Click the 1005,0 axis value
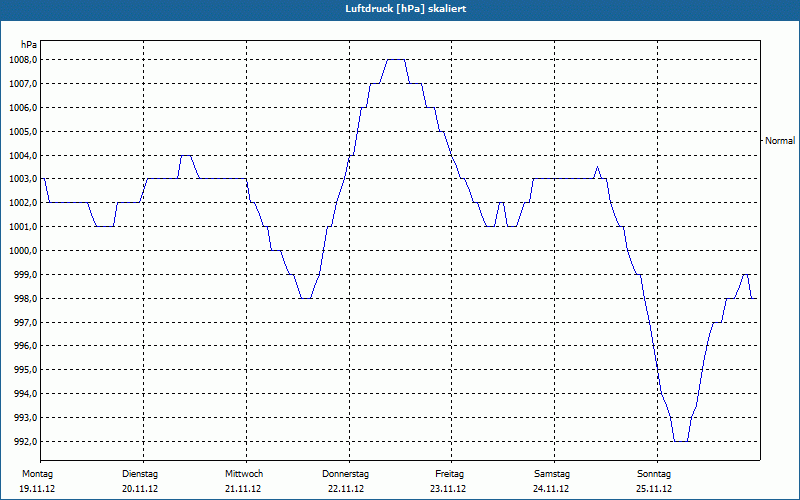The height and width of the screenshot is (500, 800). point(23,132)
